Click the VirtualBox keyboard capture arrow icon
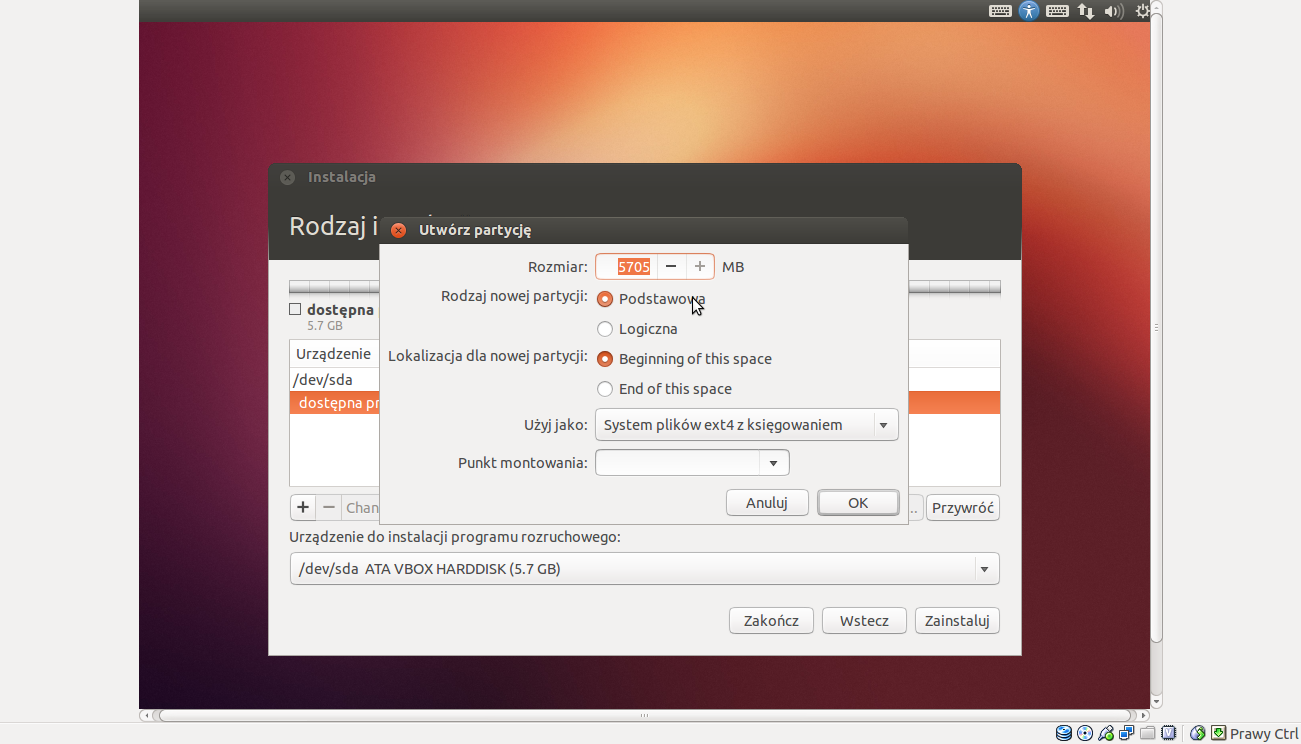Viewport: 1301px width, 744px height. pos(1218,733)
